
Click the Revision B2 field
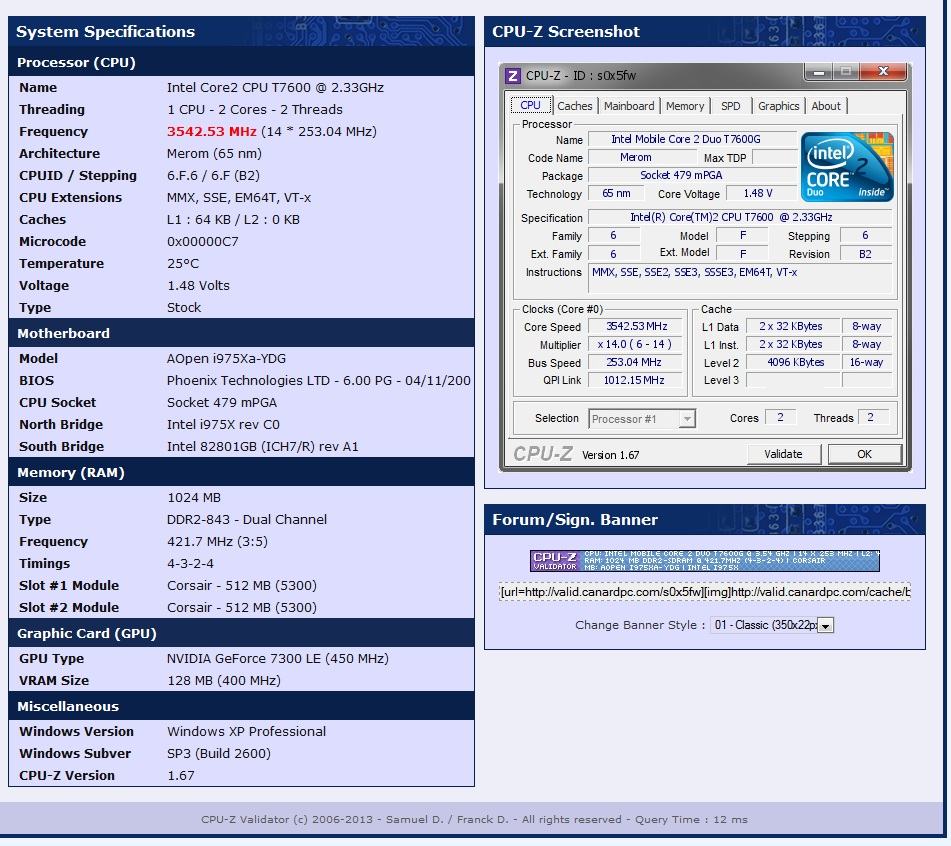(865, 254)
